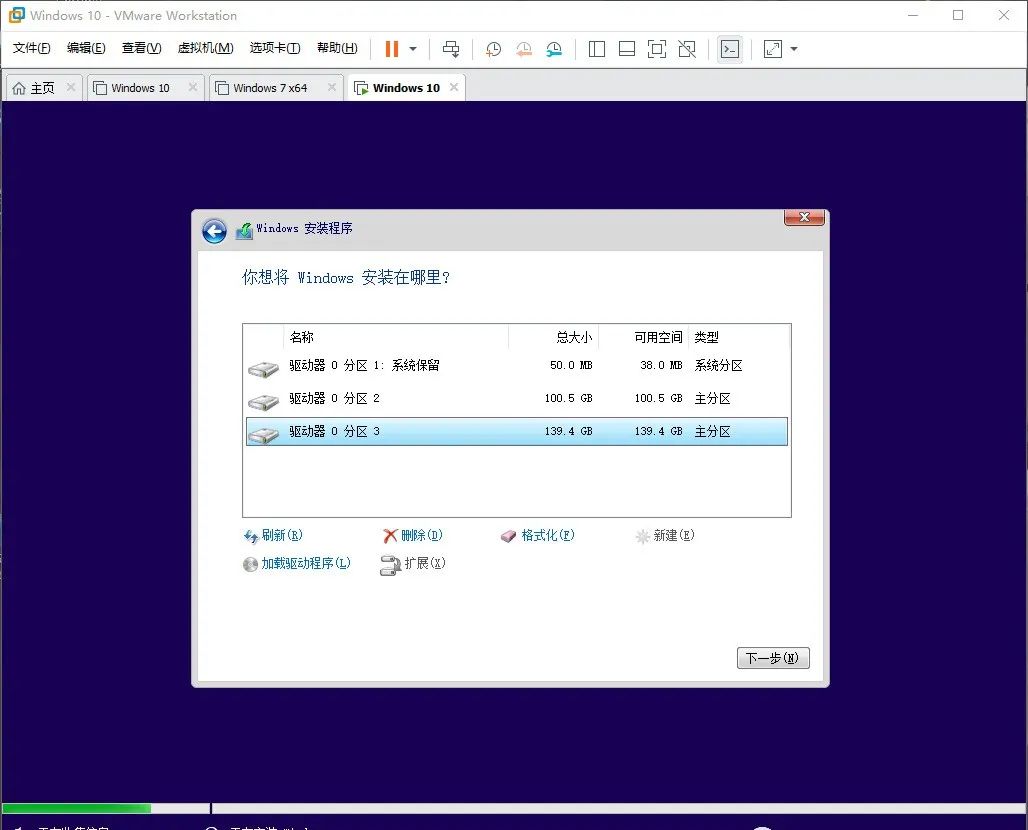This screenshot has width=1028, height=830.
Task: Take a VM snapshot via toolbar icon
Action: tap(492, 49)
